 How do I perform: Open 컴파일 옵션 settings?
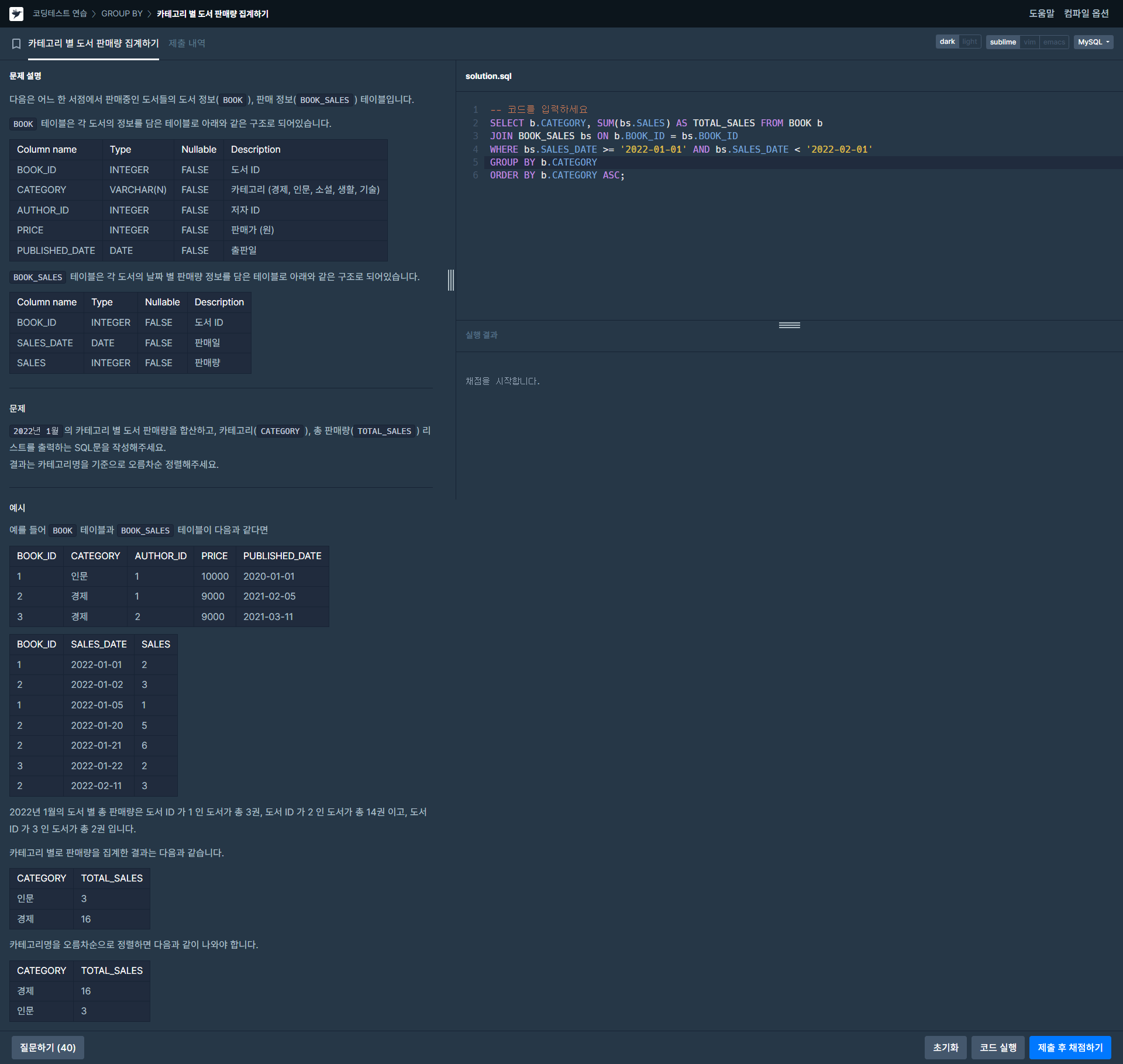[1086, 13]
